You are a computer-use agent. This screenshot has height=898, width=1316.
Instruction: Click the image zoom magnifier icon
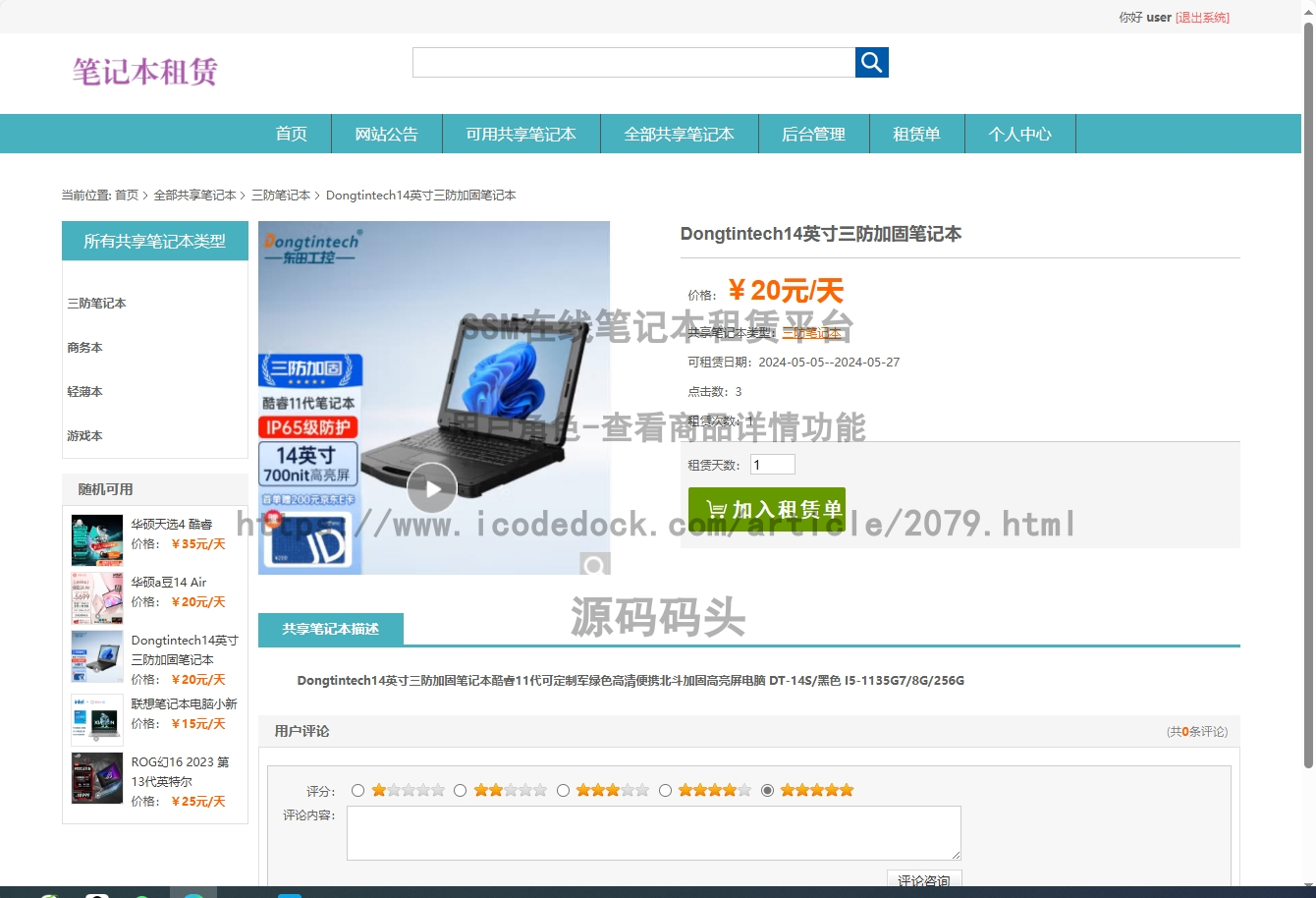point(594,564)
